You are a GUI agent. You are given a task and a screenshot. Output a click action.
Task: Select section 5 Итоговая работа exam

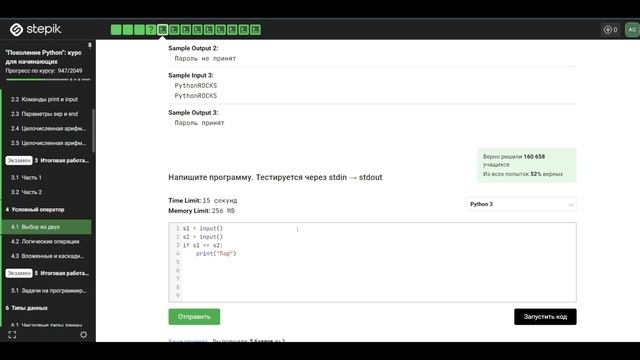(x=47, y=273)
